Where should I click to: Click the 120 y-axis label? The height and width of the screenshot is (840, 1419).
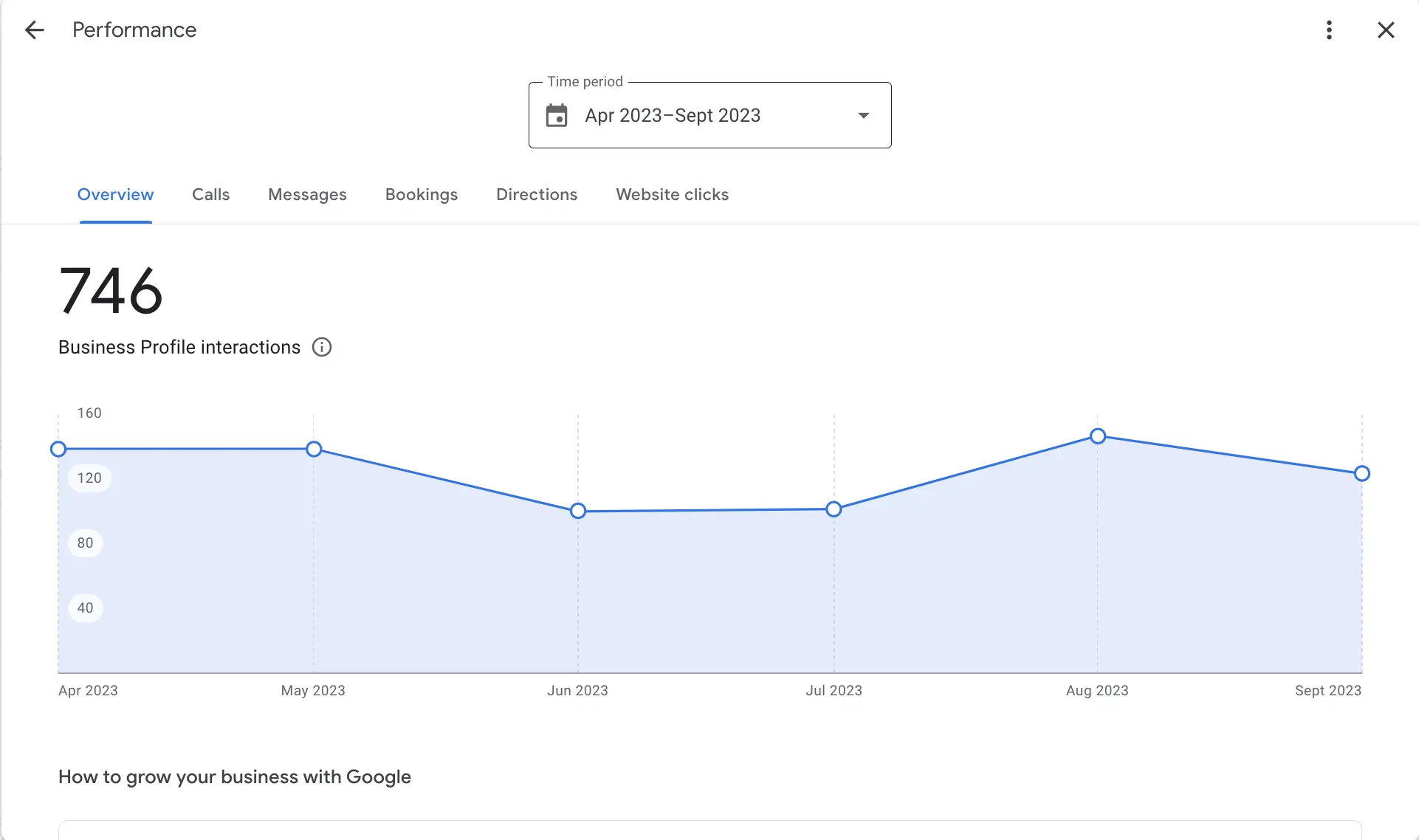pos(89,478)
